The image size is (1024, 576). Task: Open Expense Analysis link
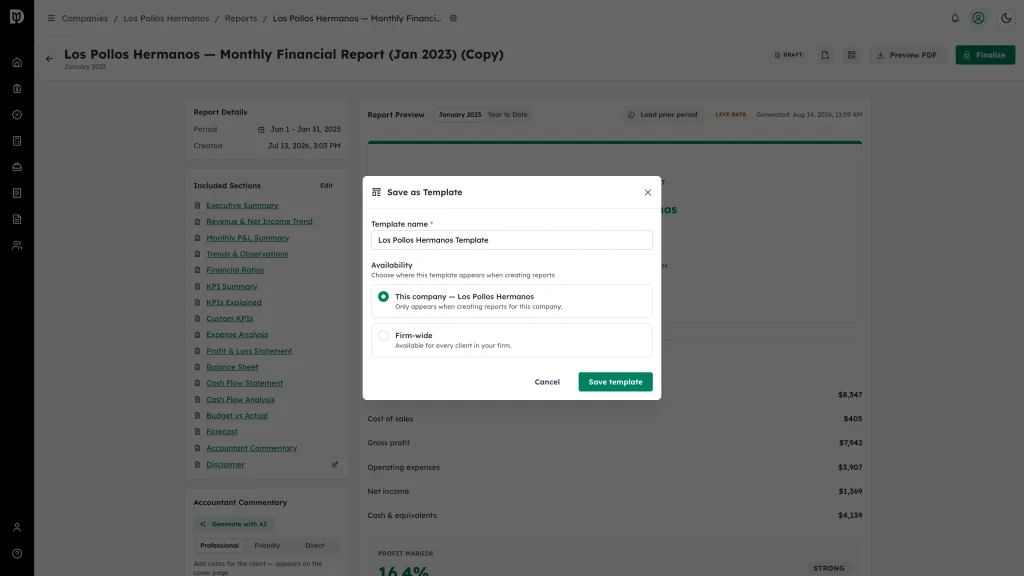[x=237, y=334]
